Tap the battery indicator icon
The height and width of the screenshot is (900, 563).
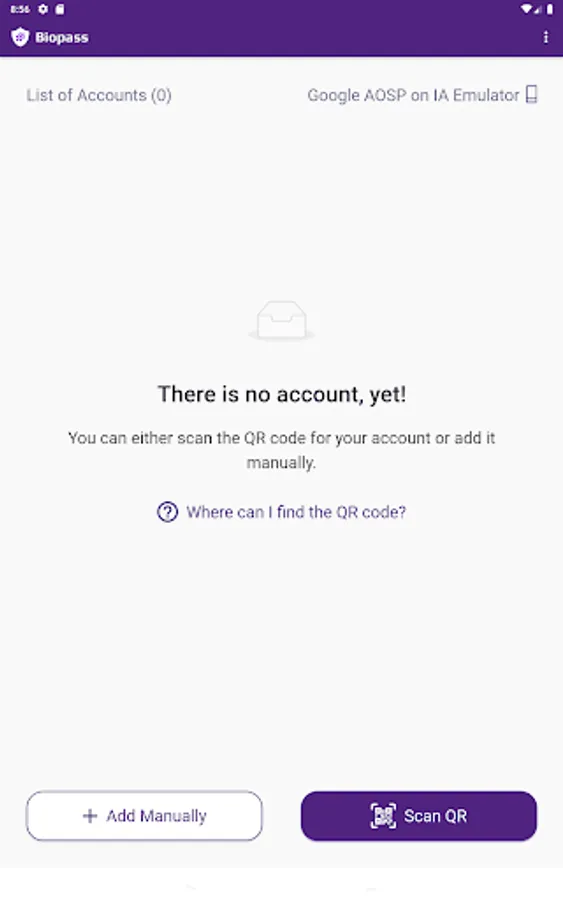(x=549, y=9)
